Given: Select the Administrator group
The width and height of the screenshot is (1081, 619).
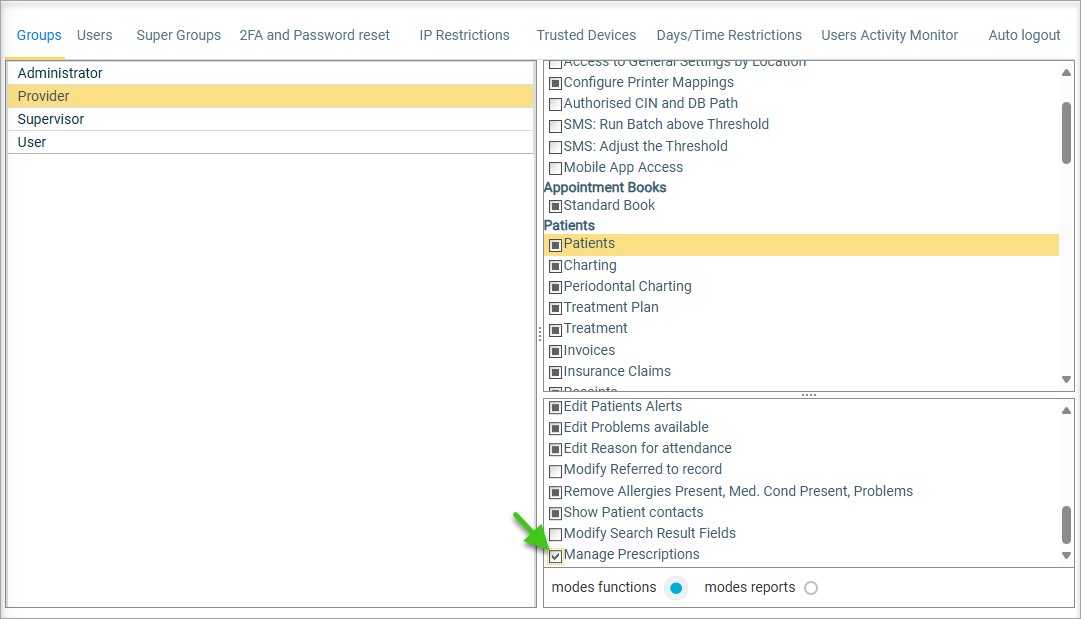Looking at the screenshot, I should tap(270, 73).
